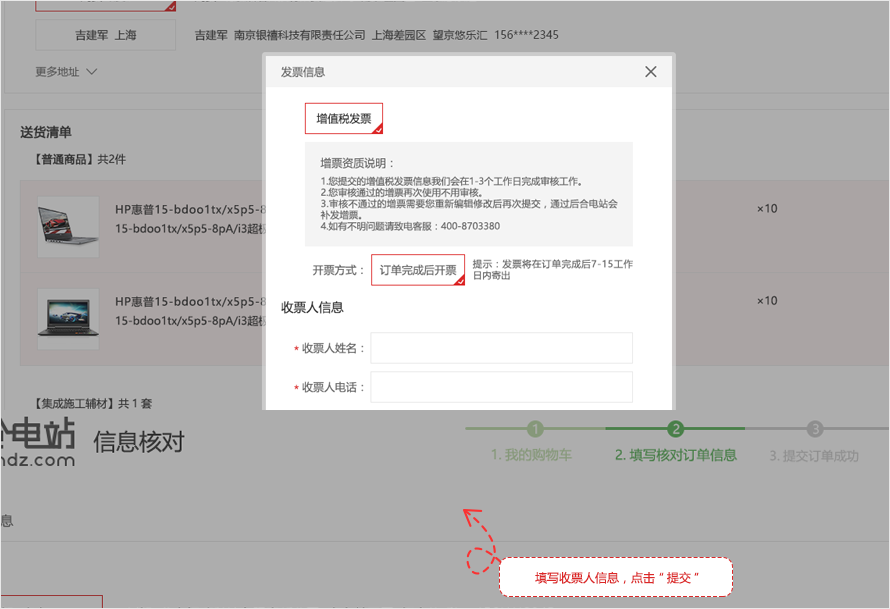Image resolution: width=890 pixels, height=609 pixels.
Task: Close the 发票信息 dialog
Action: pyautogui.click(x=651, y=72)
